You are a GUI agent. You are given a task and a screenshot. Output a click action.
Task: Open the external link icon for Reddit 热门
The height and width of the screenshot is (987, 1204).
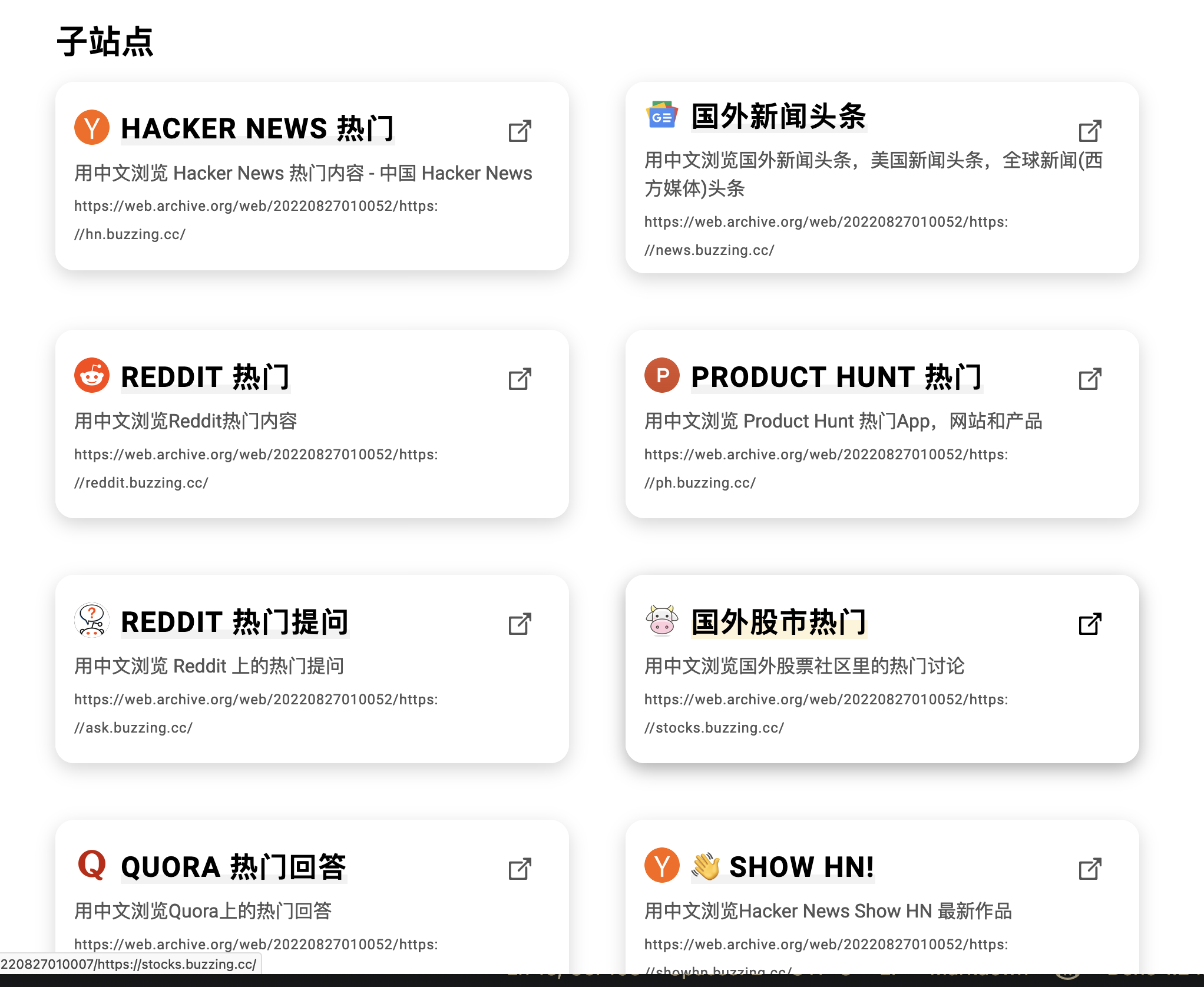pyautogui.click(x=520, y=379)
